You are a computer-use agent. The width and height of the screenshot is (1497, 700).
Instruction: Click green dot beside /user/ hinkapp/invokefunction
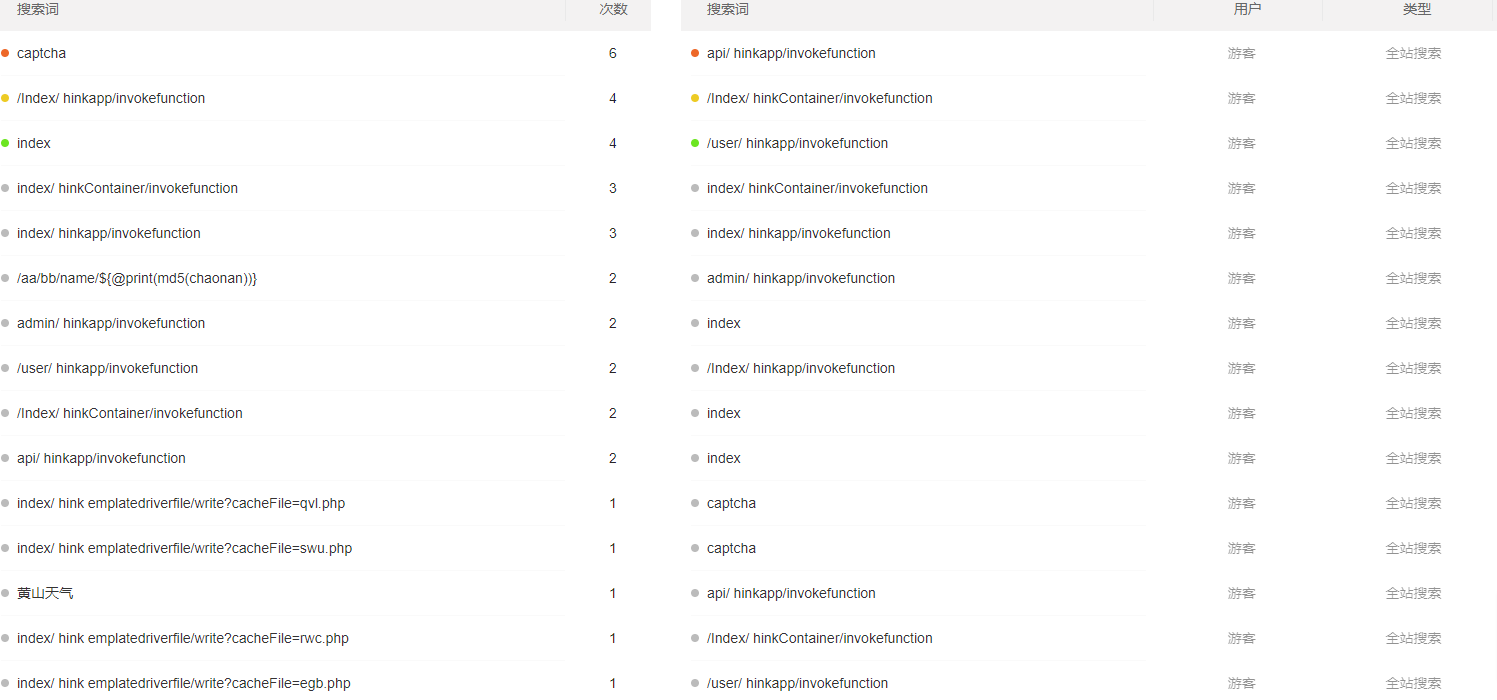695,143
